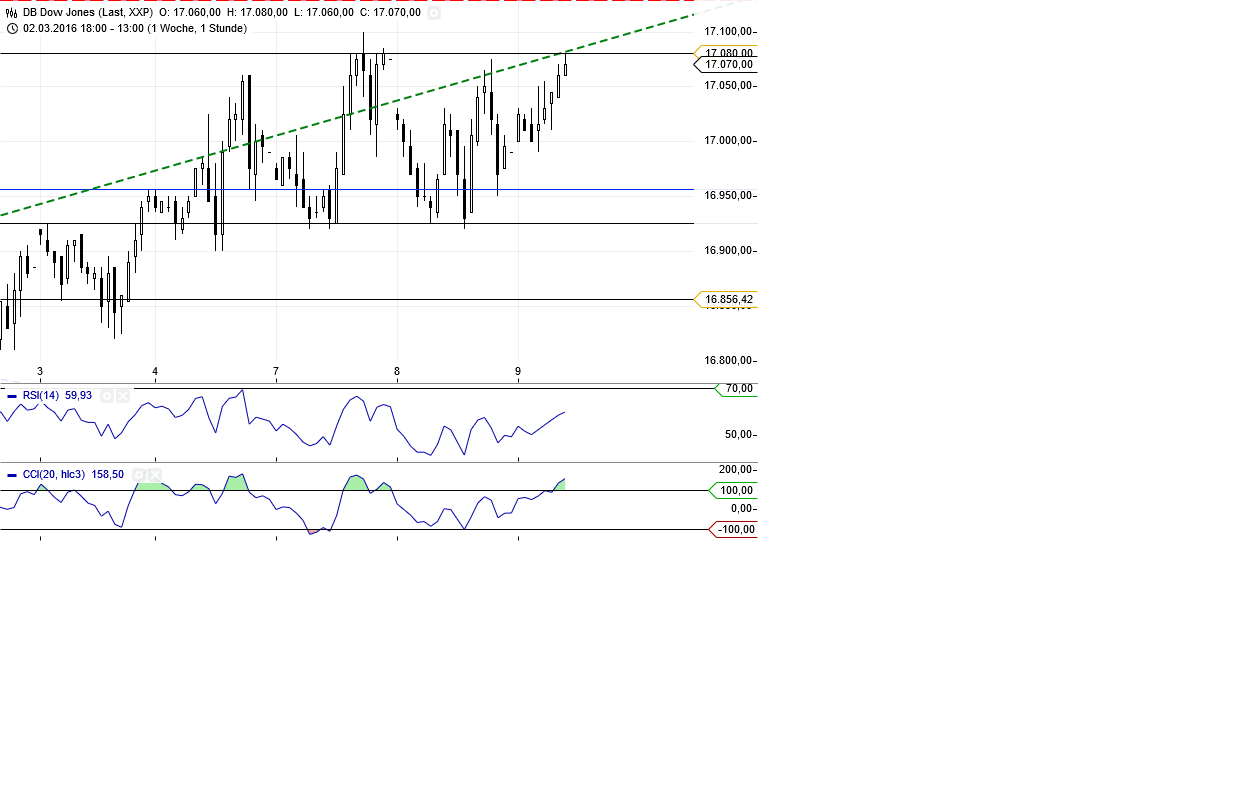This screenshot has height=812, width=1234.
Task: Open the RSI(14) settings gear icon
Action: [x=107, y=396]
